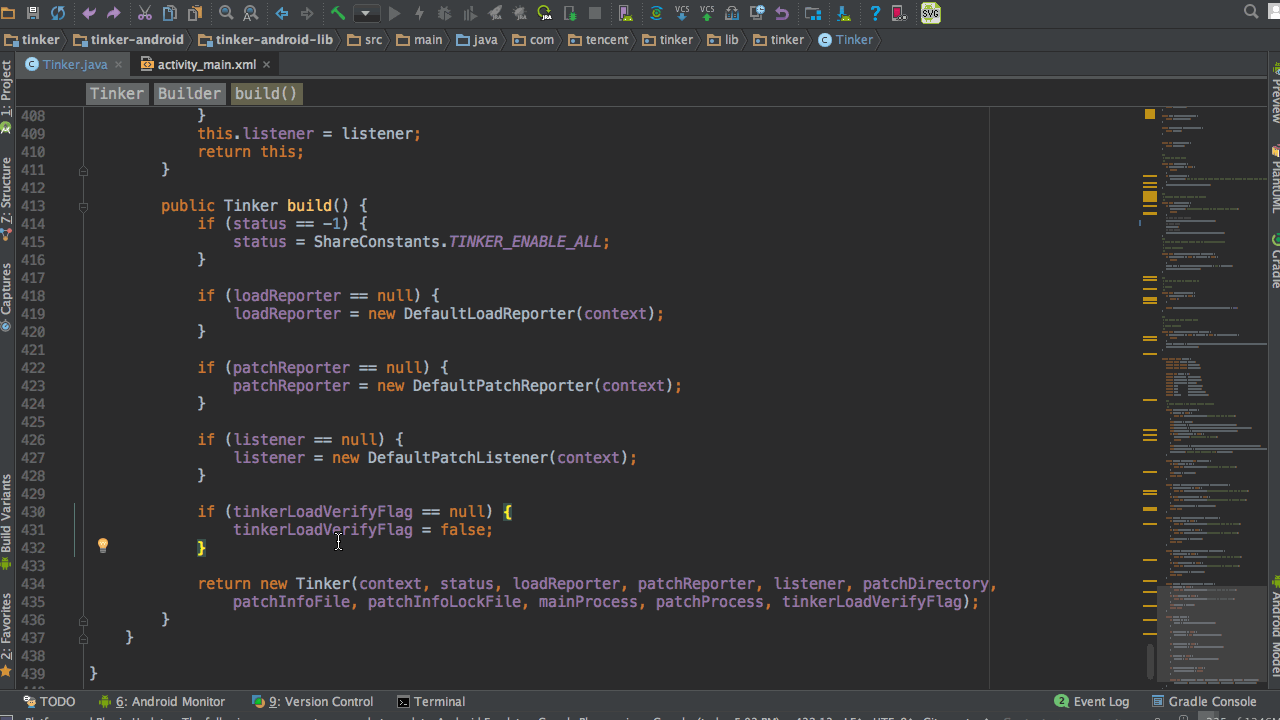The height and width of the screenshot is (720, 1280).
Task: Open the Terminal tool window
Action: [x=431, y=701]
